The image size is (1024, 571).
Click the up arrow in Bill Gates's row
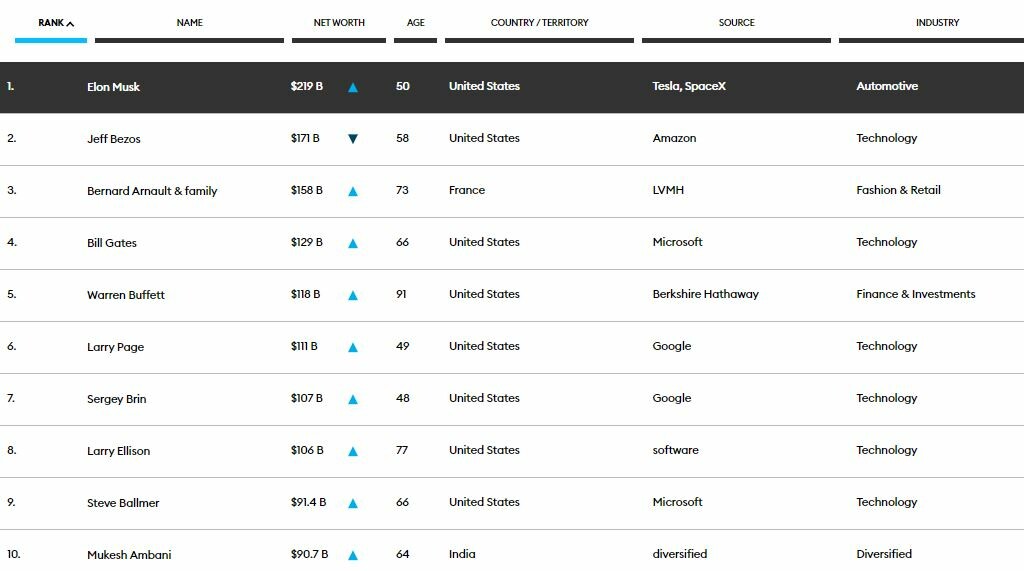click(x=353, y=243)
